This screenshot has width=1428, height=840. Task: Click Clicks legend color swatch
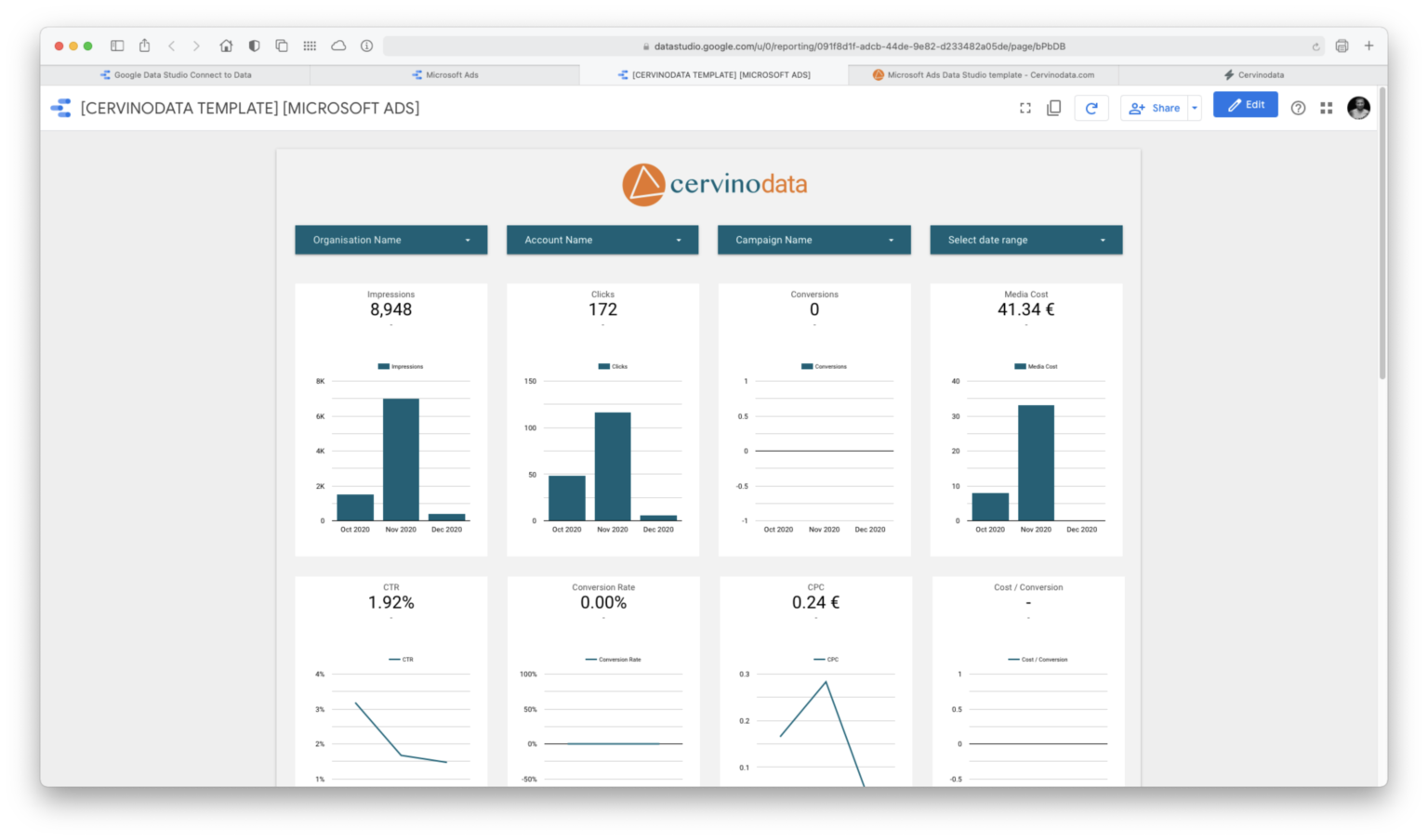coord(604,366)
